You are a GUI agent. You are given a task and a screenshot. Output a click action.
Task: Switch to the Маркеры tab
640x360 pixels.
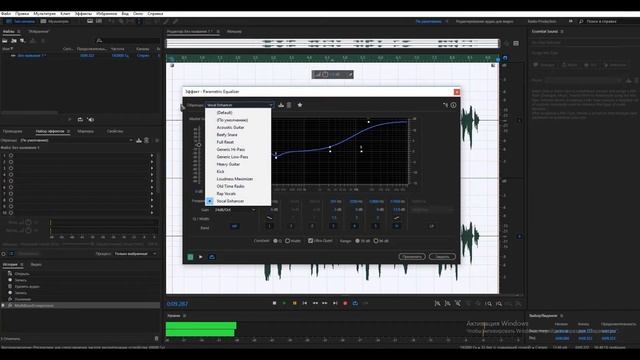point(86,131)
